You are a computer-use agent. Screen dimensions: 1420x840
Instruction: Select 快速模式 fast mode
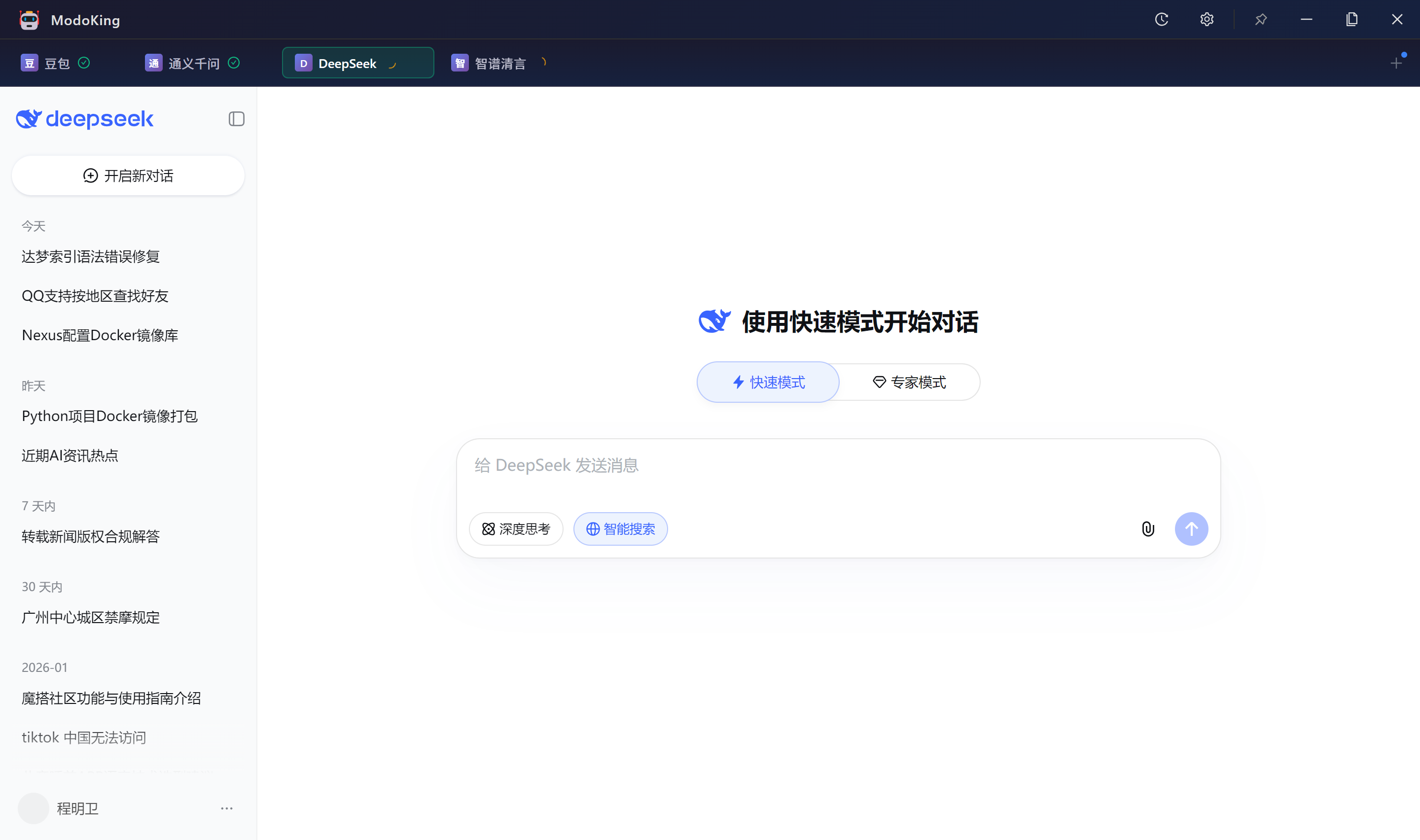(768, 382)
